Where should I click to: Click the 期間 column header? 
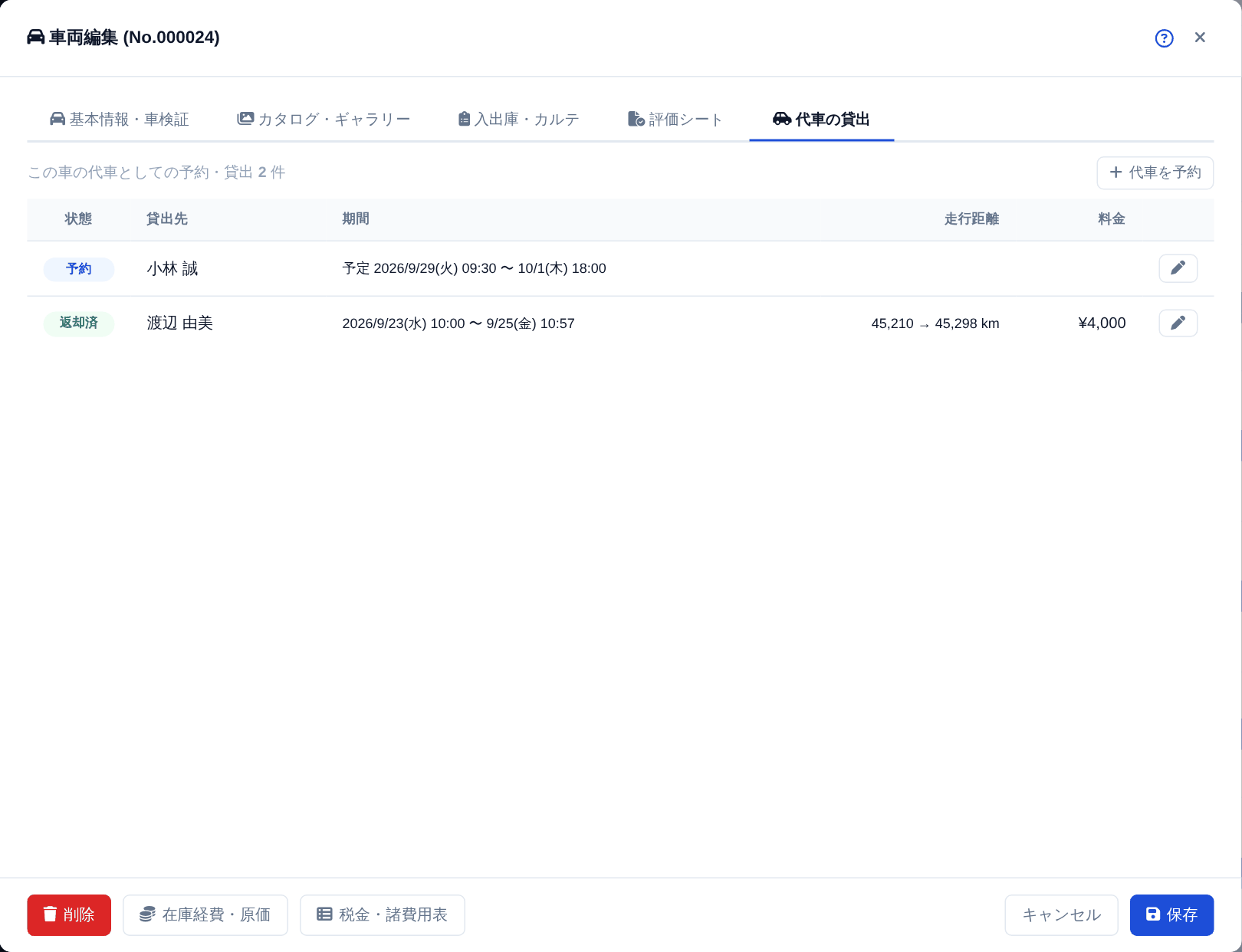356,219
